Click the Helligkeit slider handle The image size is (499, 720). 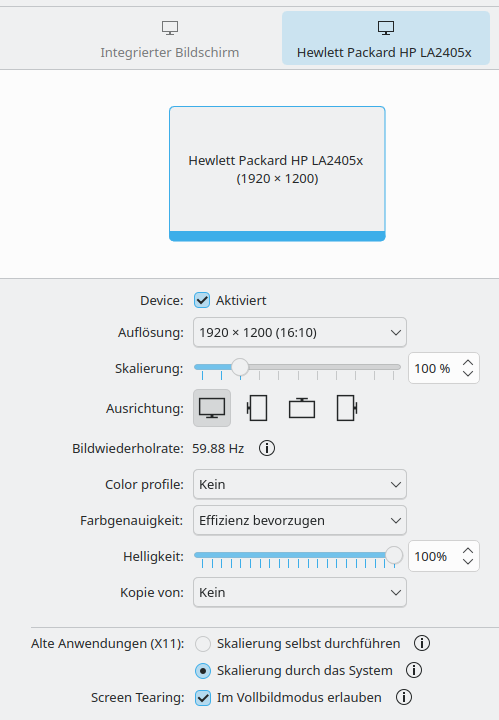(393, 555)
